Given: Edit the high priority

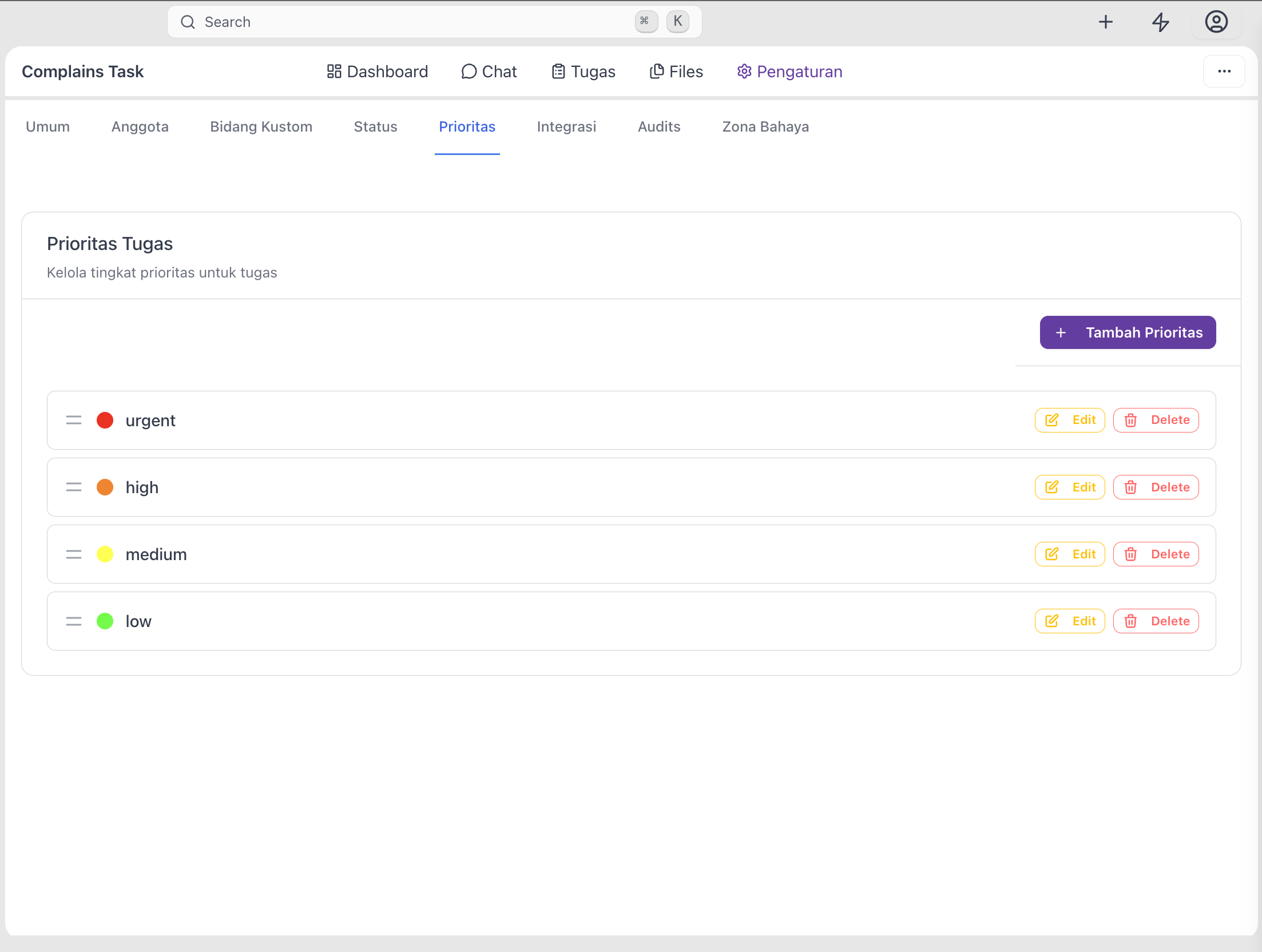Looking at the screenshot, I should [1069, 487].
